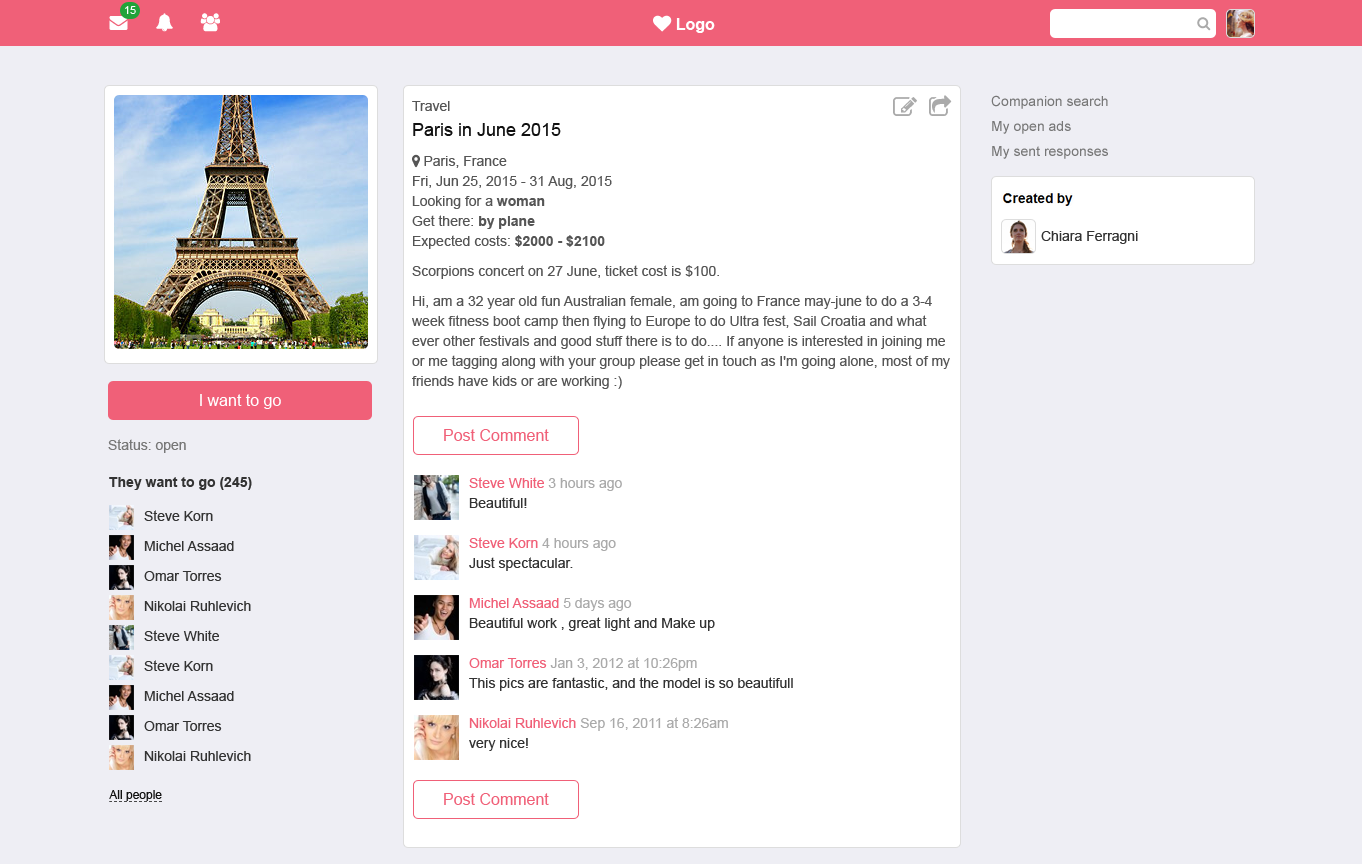Open the messages envelope icon
Image resolution: width=1362 pixels, height=864 pixels.
[118, 23]
